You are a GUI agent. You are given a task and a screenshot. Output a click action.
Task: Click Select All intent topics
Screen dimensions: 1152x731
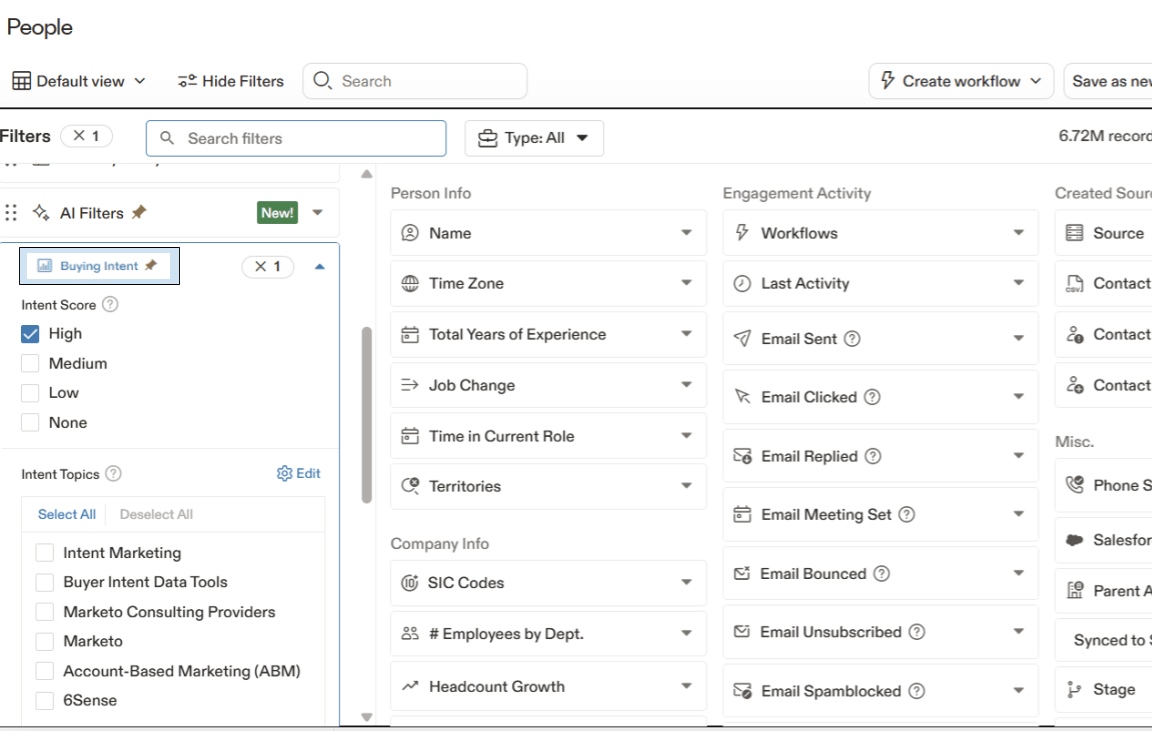67,514
